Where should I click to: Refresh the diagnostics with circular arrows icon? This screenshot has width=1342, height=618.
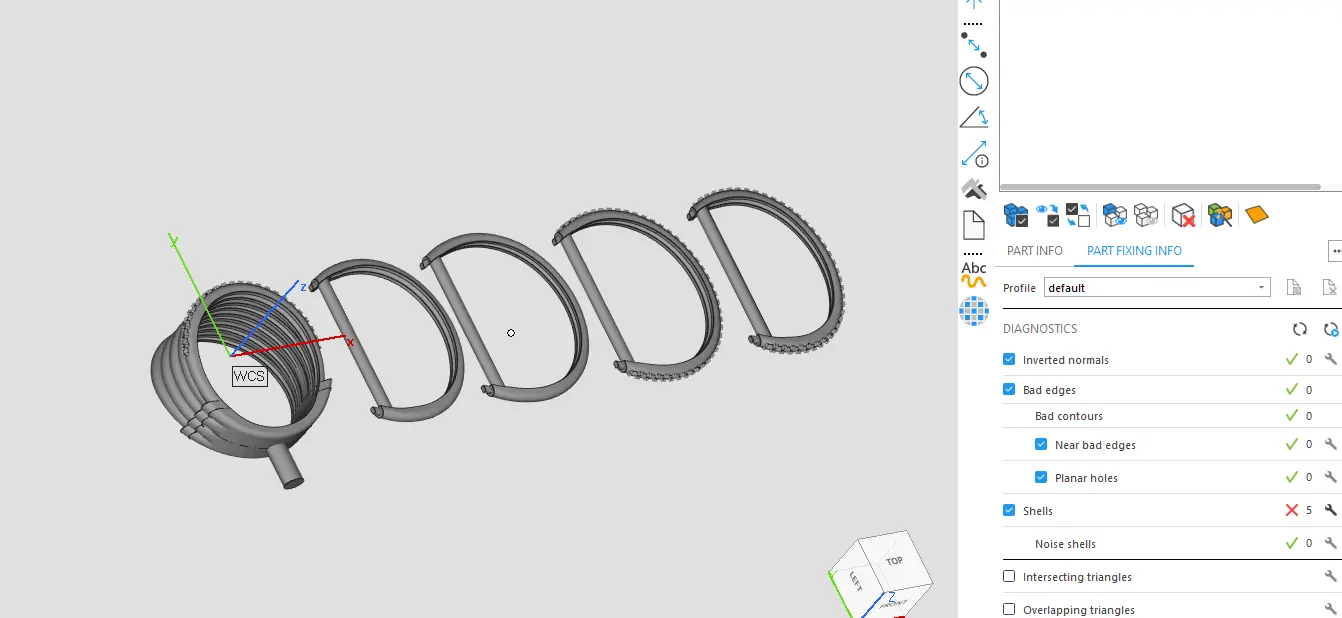point(1300,329)
